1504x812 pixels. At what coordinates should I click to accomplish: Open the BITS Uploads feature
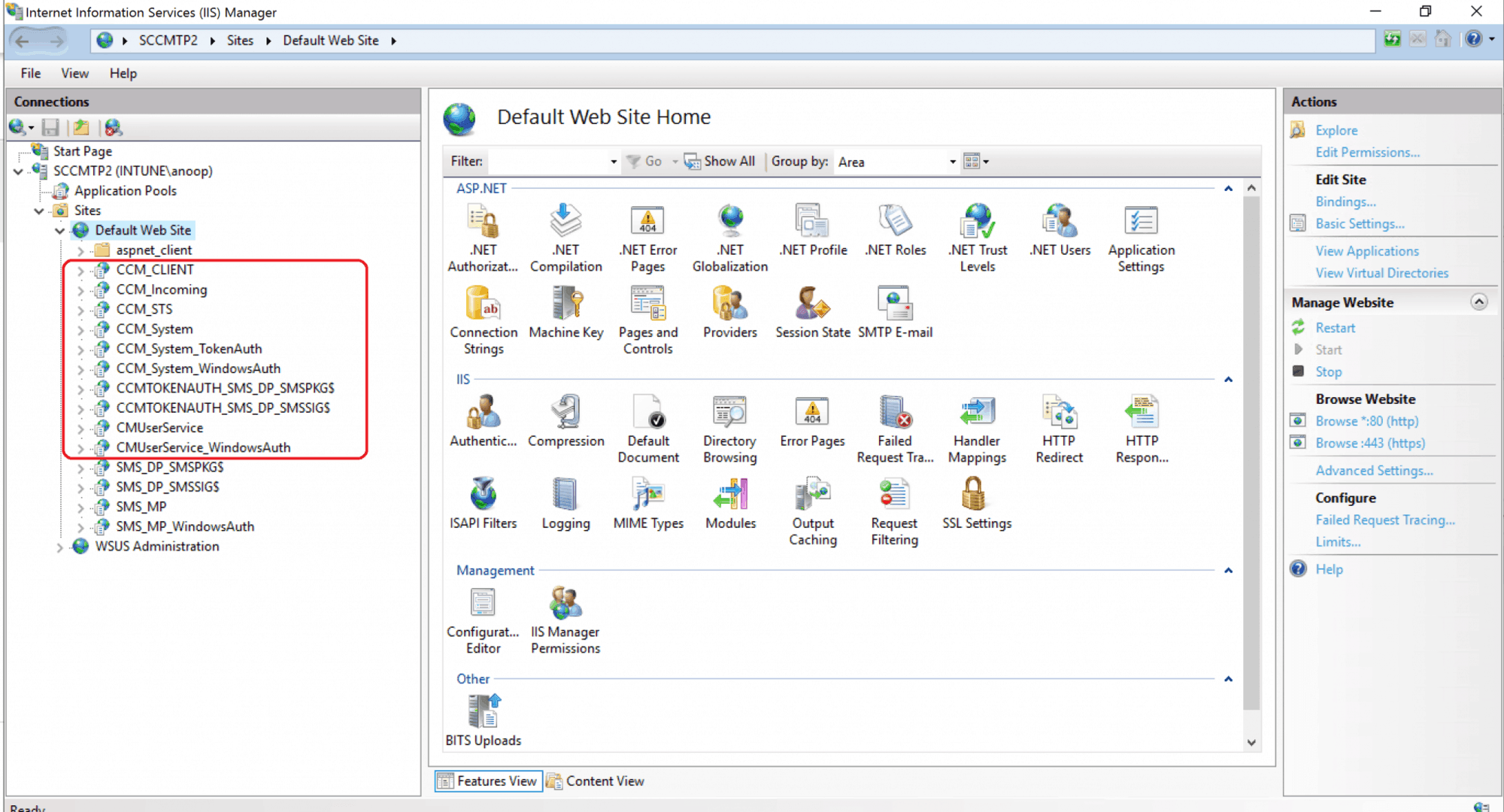(483, 720)
